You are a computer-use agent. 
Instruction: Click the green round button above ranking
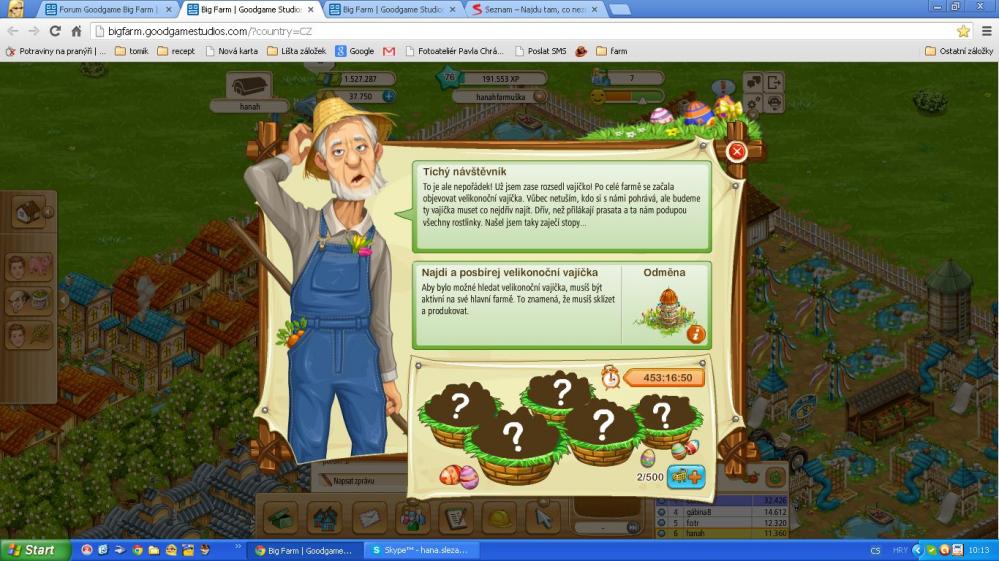click(775, 476)
